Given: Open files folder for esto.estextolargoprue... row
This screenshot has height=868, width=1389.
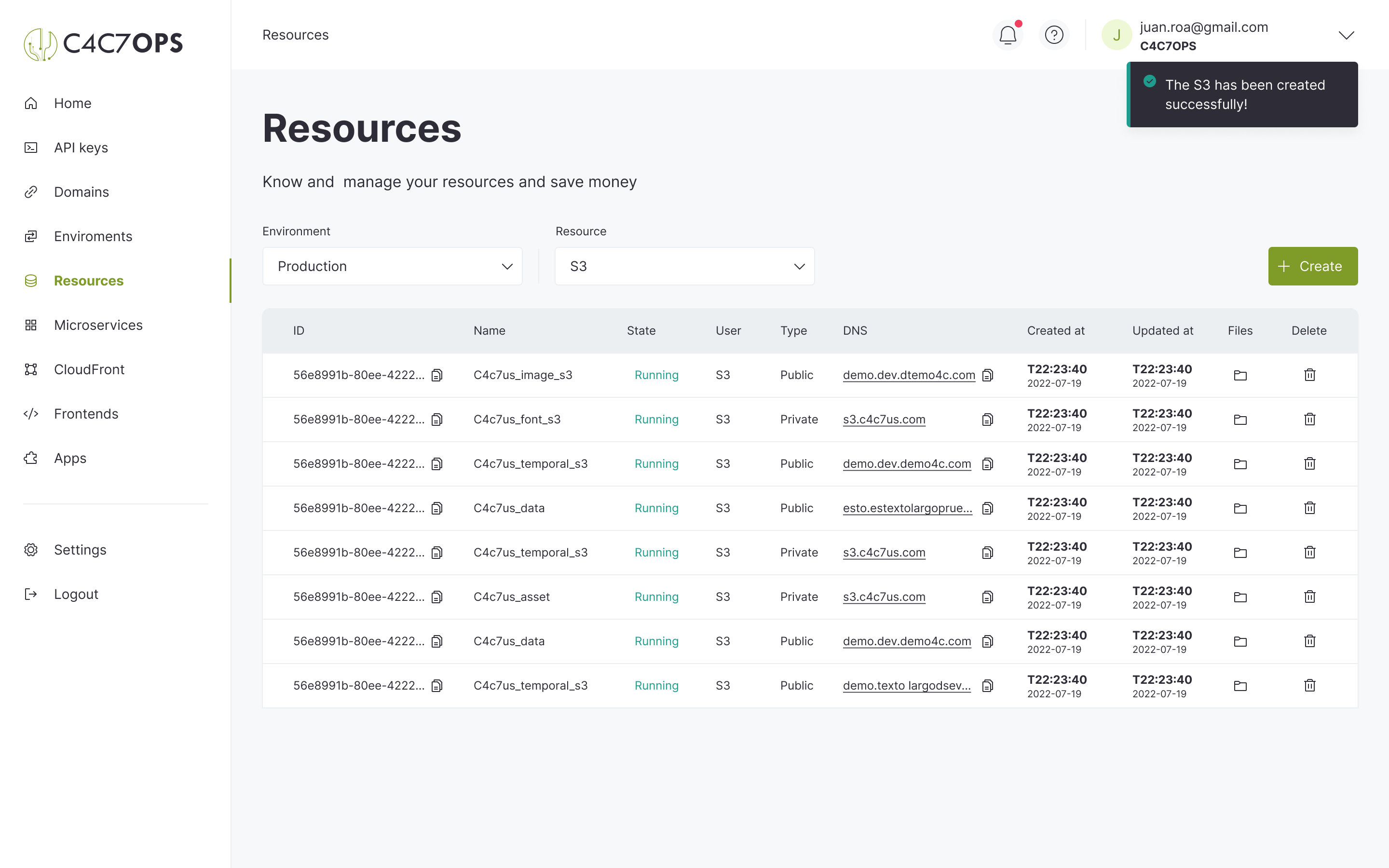Looking at the screenshot, I should [1240, 508].
